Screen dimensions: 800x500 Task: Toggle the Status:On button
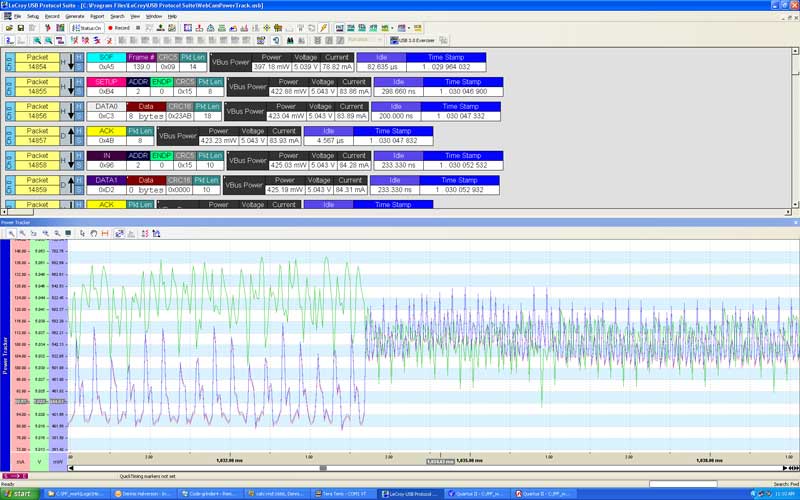coord(88,28)
